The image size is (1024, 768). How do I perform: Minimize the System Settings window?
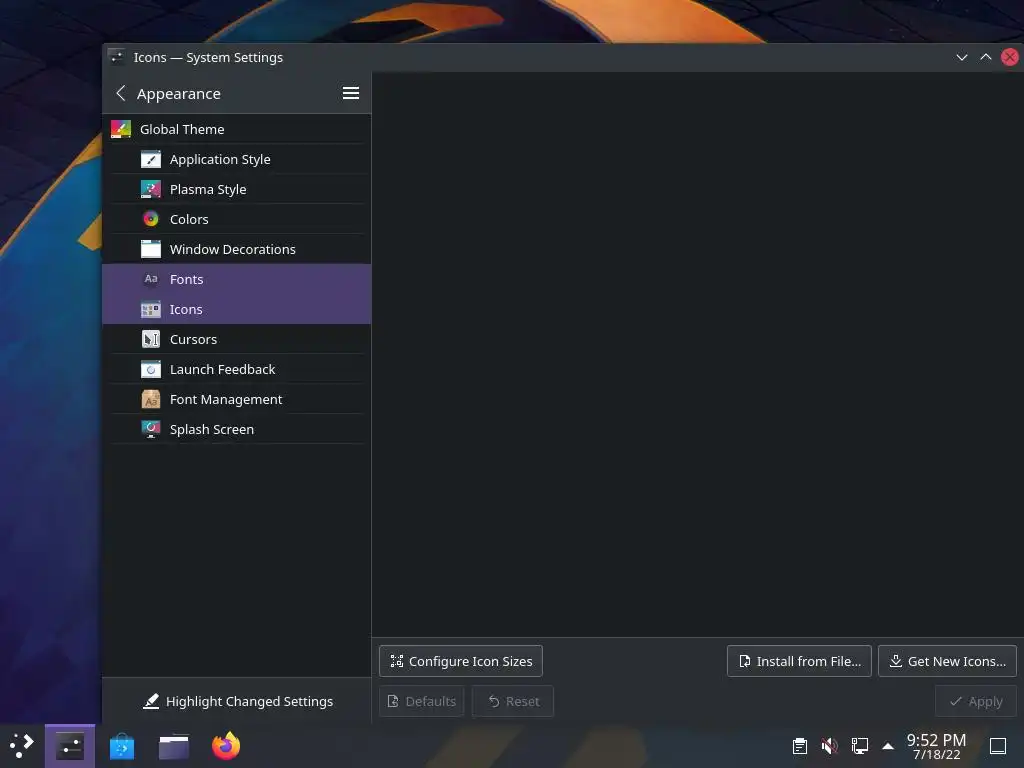(x=962, y=57)
